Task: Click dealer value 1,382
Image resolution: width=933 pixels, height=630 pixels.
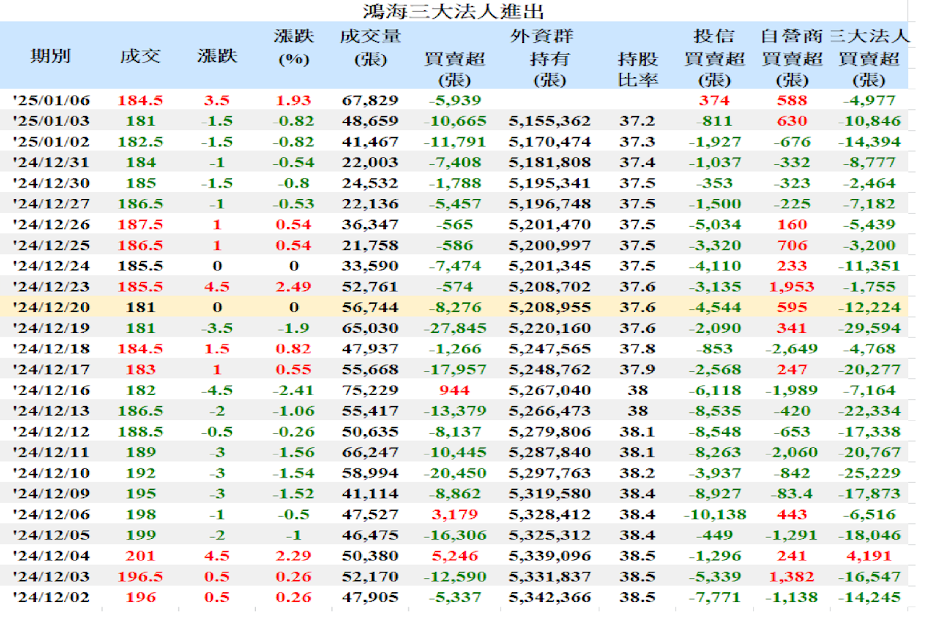Action: [x=792, y=576]
